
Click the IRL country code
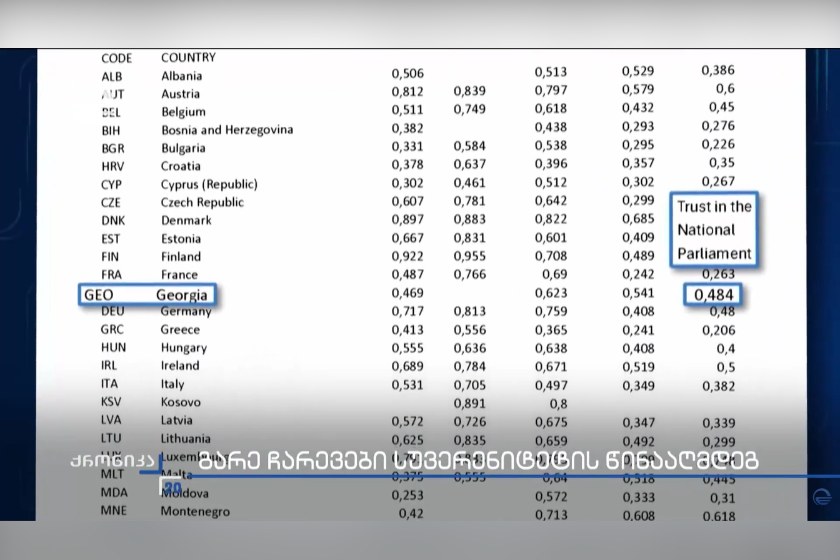coord(109,365)
